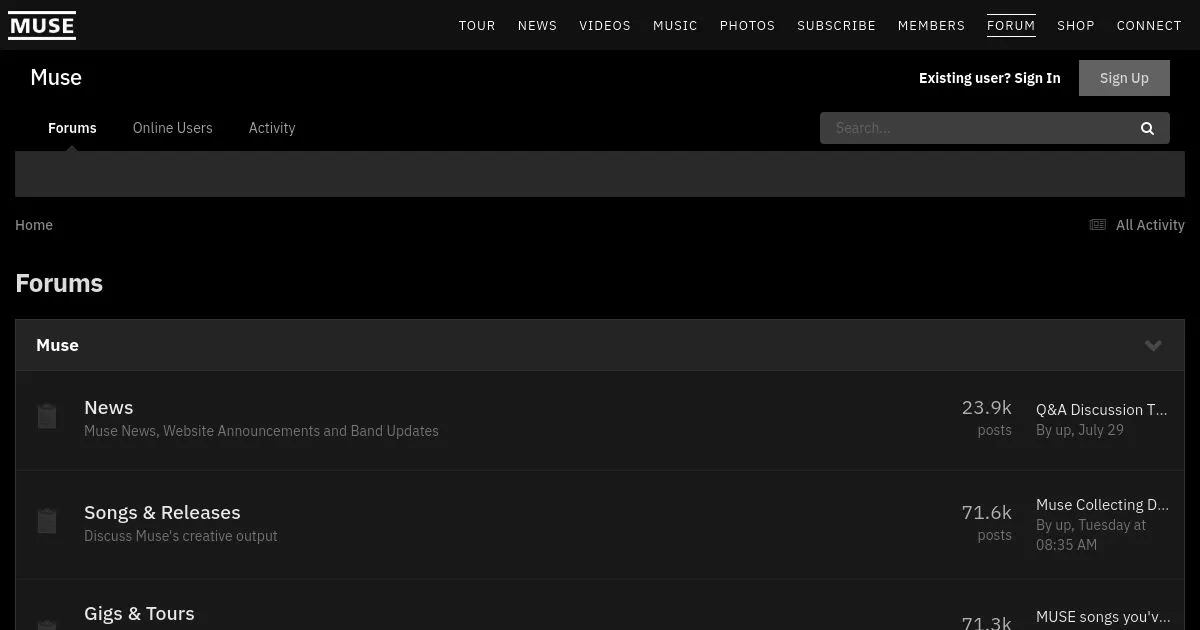This screenshot has width=1200, height=630.
Task: Open SHOP in top navigation
Action: [1076, 25]
